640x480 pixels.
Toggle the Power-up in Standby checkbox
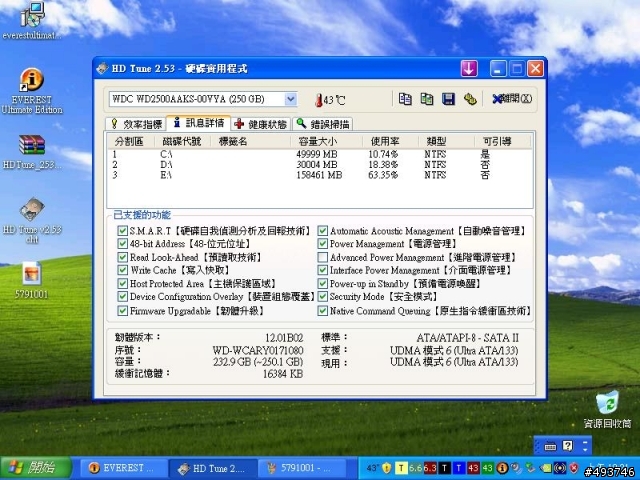(x=322, y=284)
